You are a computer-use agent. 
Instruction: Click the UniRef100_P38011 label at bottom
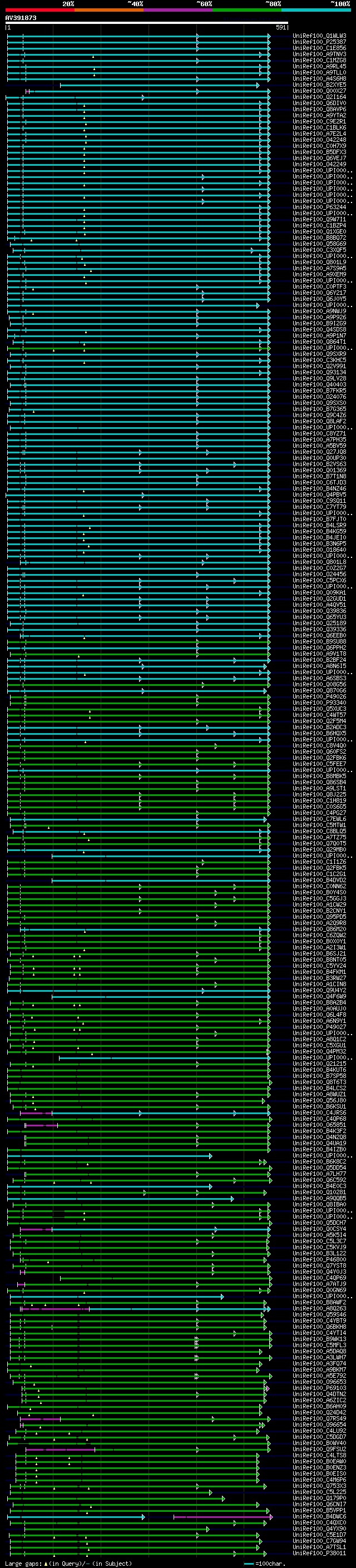coord(319,1553)
